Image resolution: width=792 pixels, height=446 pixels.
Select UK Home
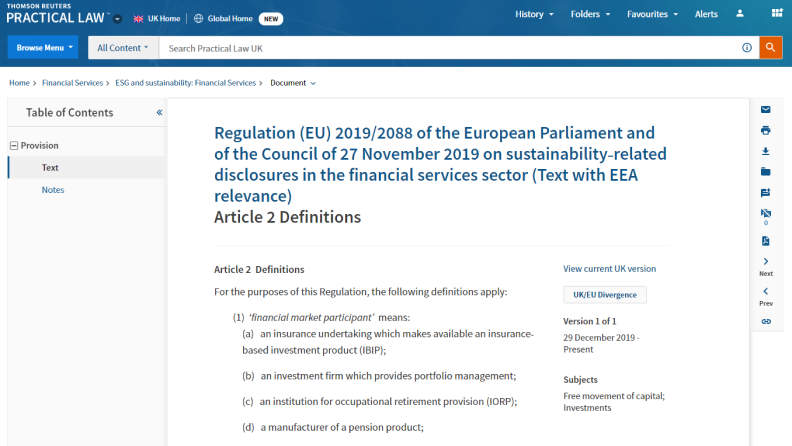(x=157, y=19)
